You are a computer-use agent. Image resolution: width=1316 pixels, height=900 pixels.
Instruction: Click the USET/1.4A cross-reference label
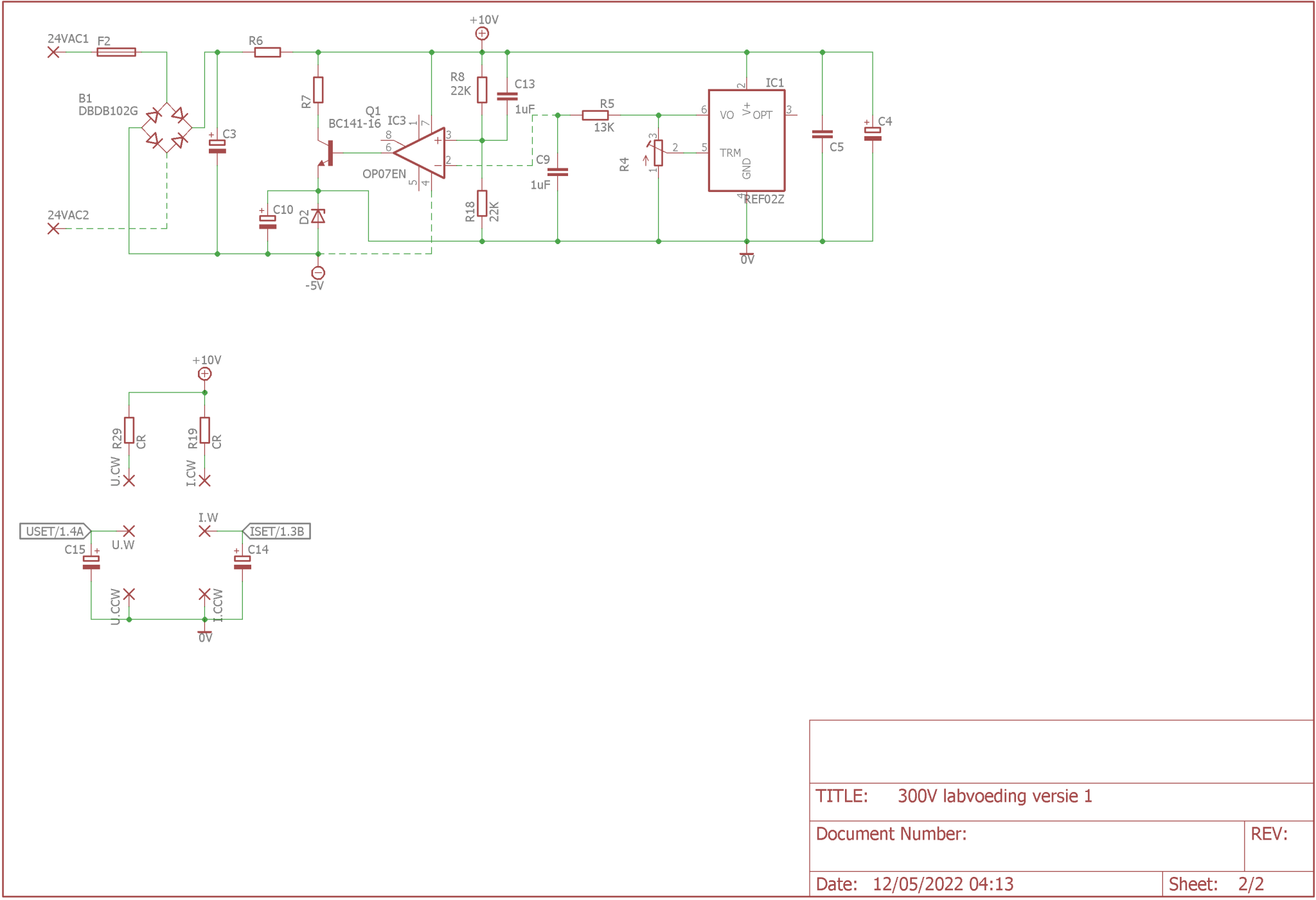(55, 531)
